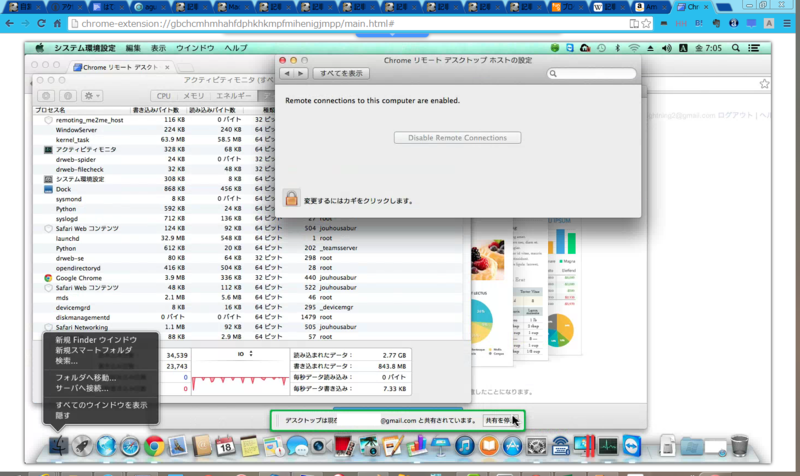The image size is (800, 476).
Task: Open システム環境設定 menu in menu bar
Action: coord(85,48)
